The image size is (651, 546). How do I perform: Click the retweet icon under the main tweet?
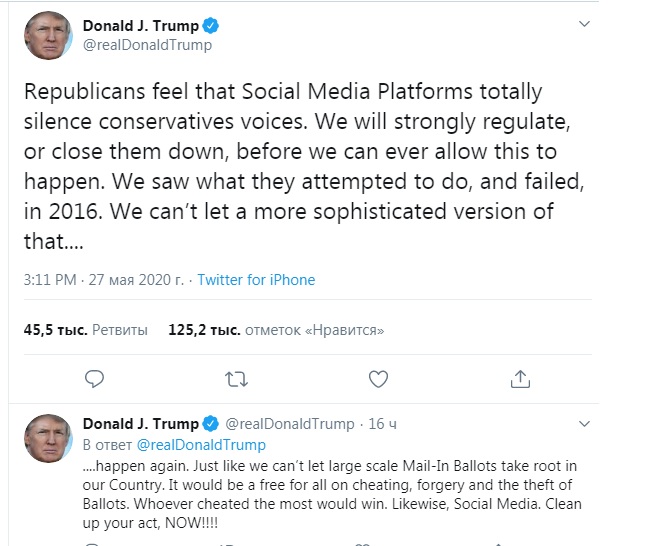[236, 378]
